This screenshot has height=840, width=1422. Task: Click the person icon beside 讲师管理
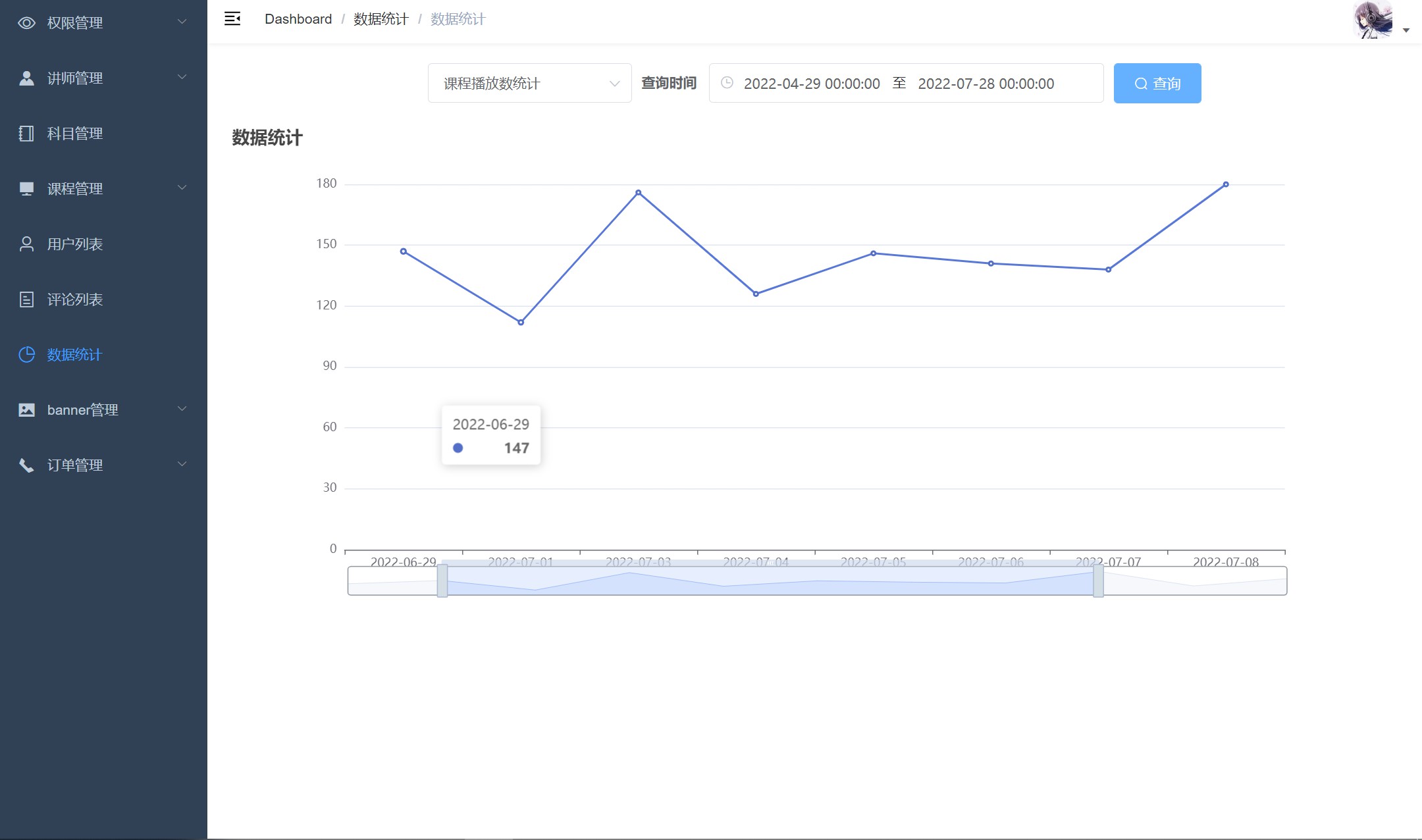[x=26, y=78]
